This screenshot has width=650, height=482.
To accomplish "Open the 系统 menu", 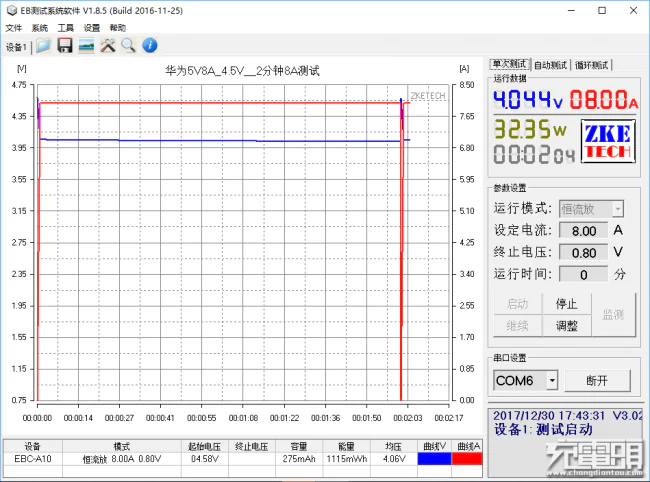I will click(x=40, y=28).
